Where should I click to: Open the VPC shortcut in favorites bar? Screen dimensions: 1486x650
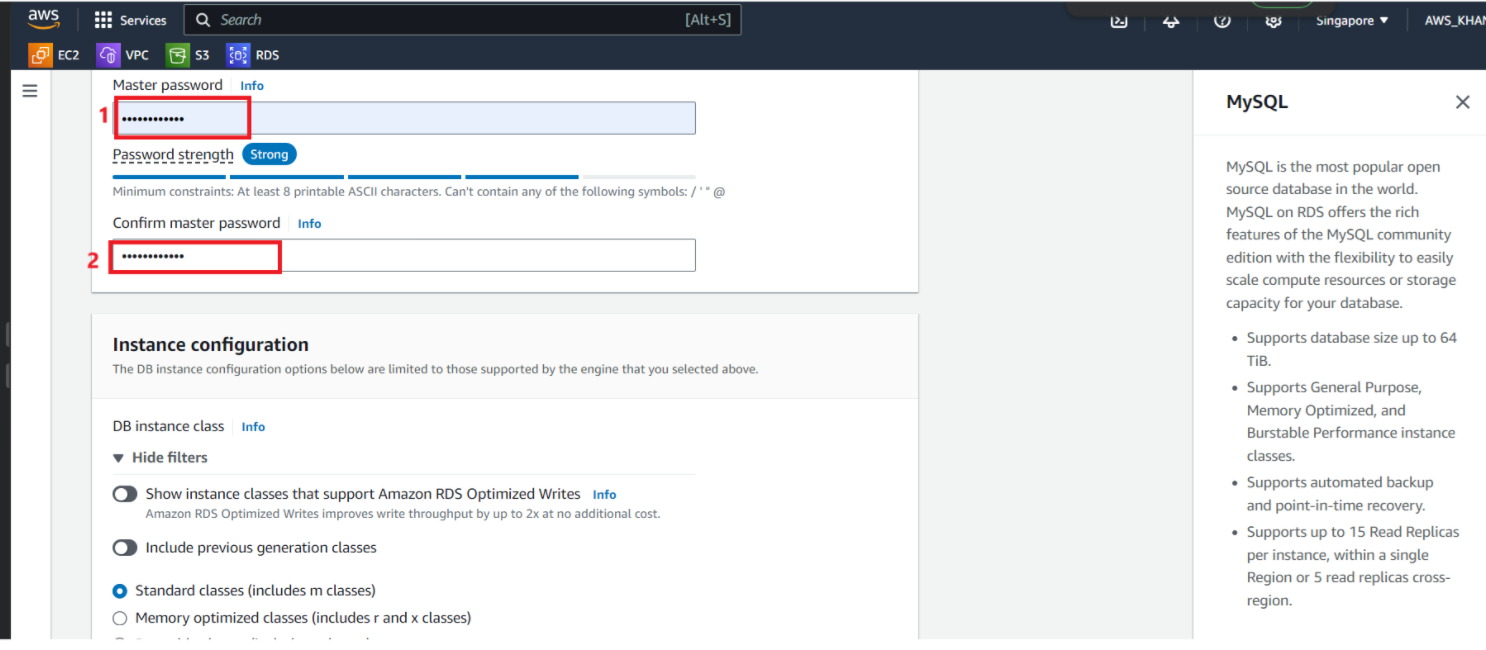point(122,55)
